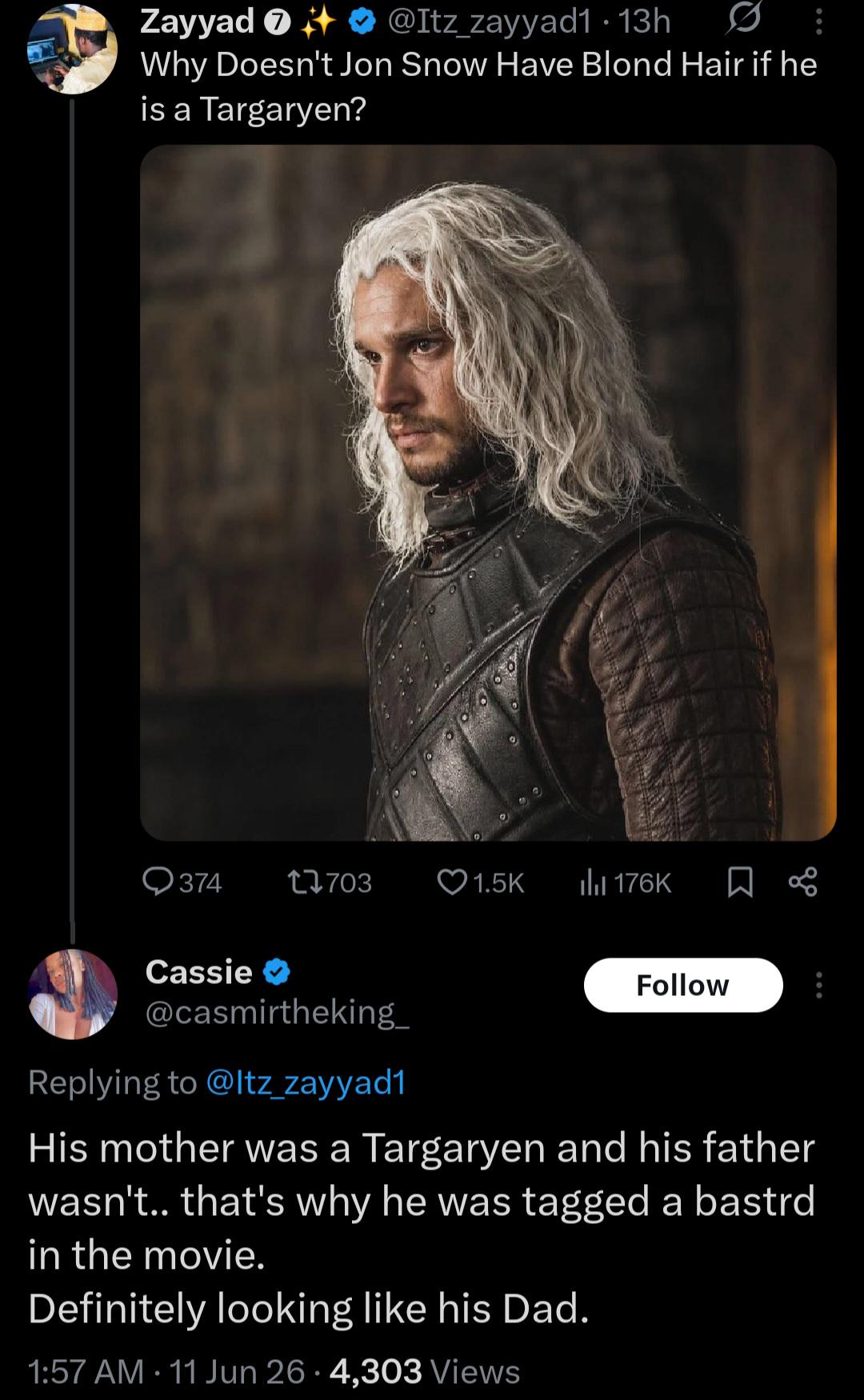
Task: Tap Cassie's blue verified checkmark
Action: (x=276, y=973)
